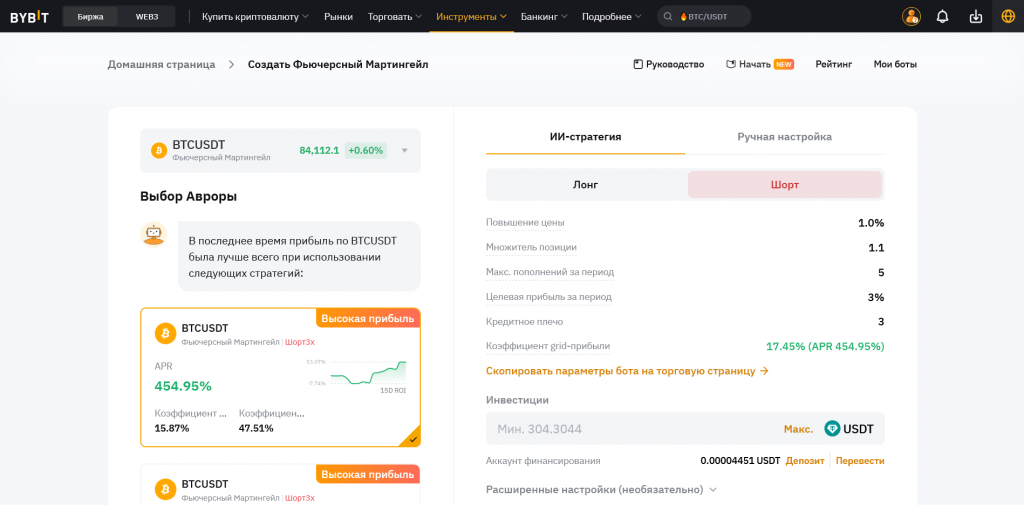This screenshot has width=1024, height=505.
Task: Expand Купить криптовалюту menu
Action: click(x=255, y=16)
